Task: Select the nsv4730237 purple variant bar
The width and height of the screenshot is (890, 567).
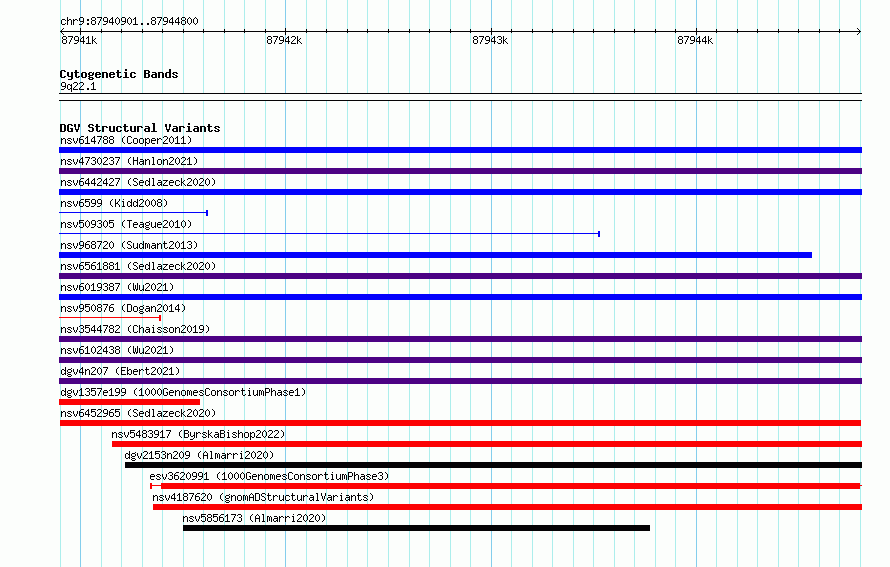Action: click(460, 171)
